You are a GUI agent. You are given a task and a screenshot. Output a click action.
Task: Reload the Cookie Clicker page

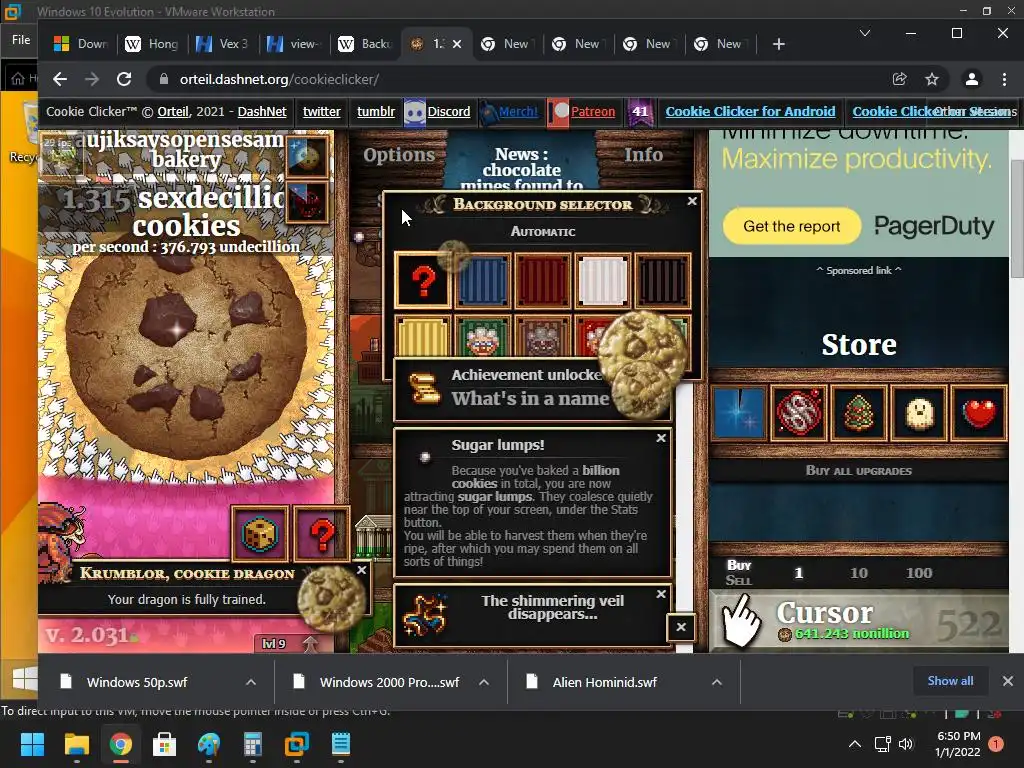click(x=123, y=80)
